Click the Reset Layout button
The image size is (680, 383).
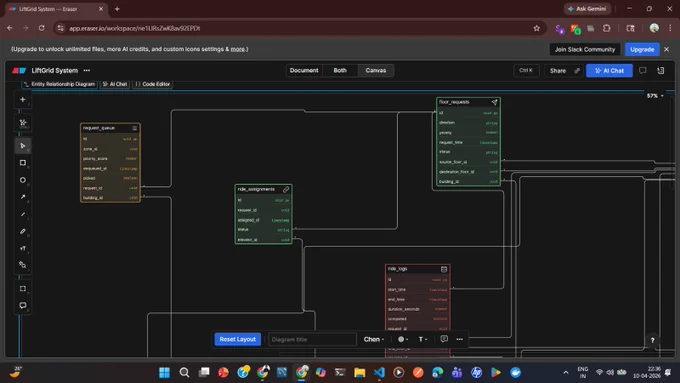(x=237, y=339)
